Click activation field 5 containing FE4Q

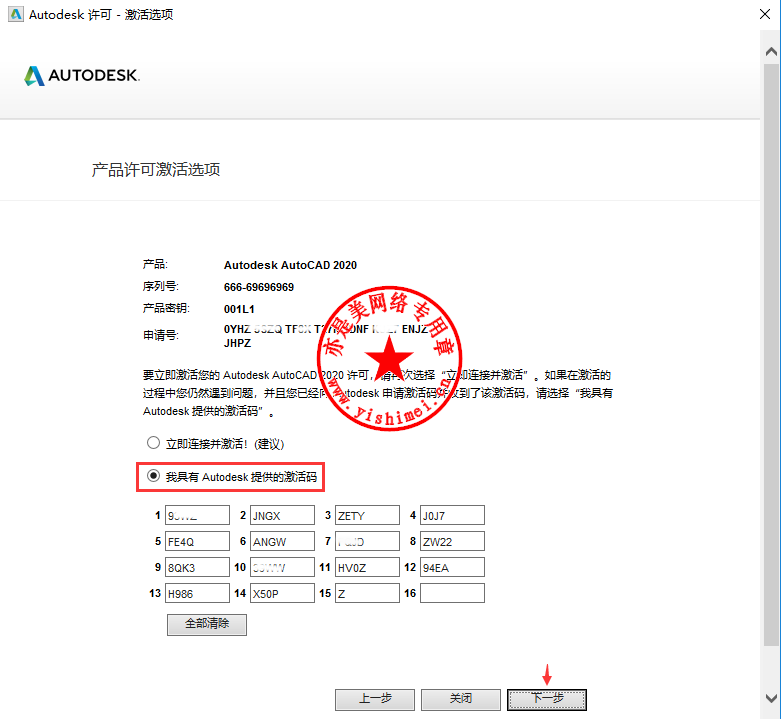[197, 541]
